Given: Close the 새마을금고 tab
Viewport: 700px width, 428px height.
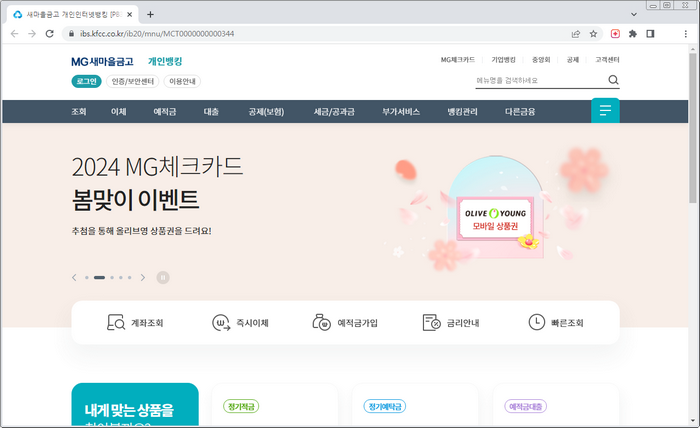Looking at the screenshot, I should pos(129,14).
